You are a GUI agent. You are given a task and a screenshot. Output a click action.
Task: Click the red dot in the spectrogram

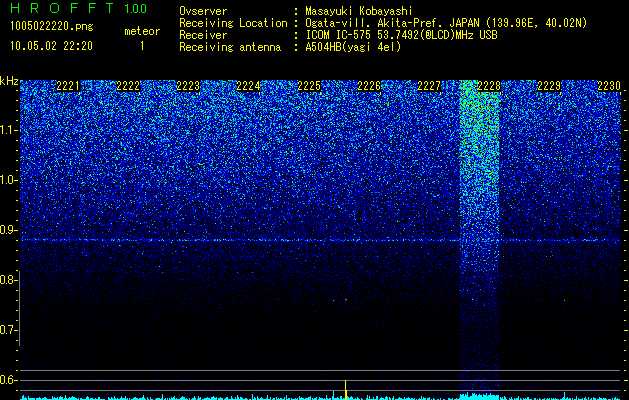[x=346, y=300]
